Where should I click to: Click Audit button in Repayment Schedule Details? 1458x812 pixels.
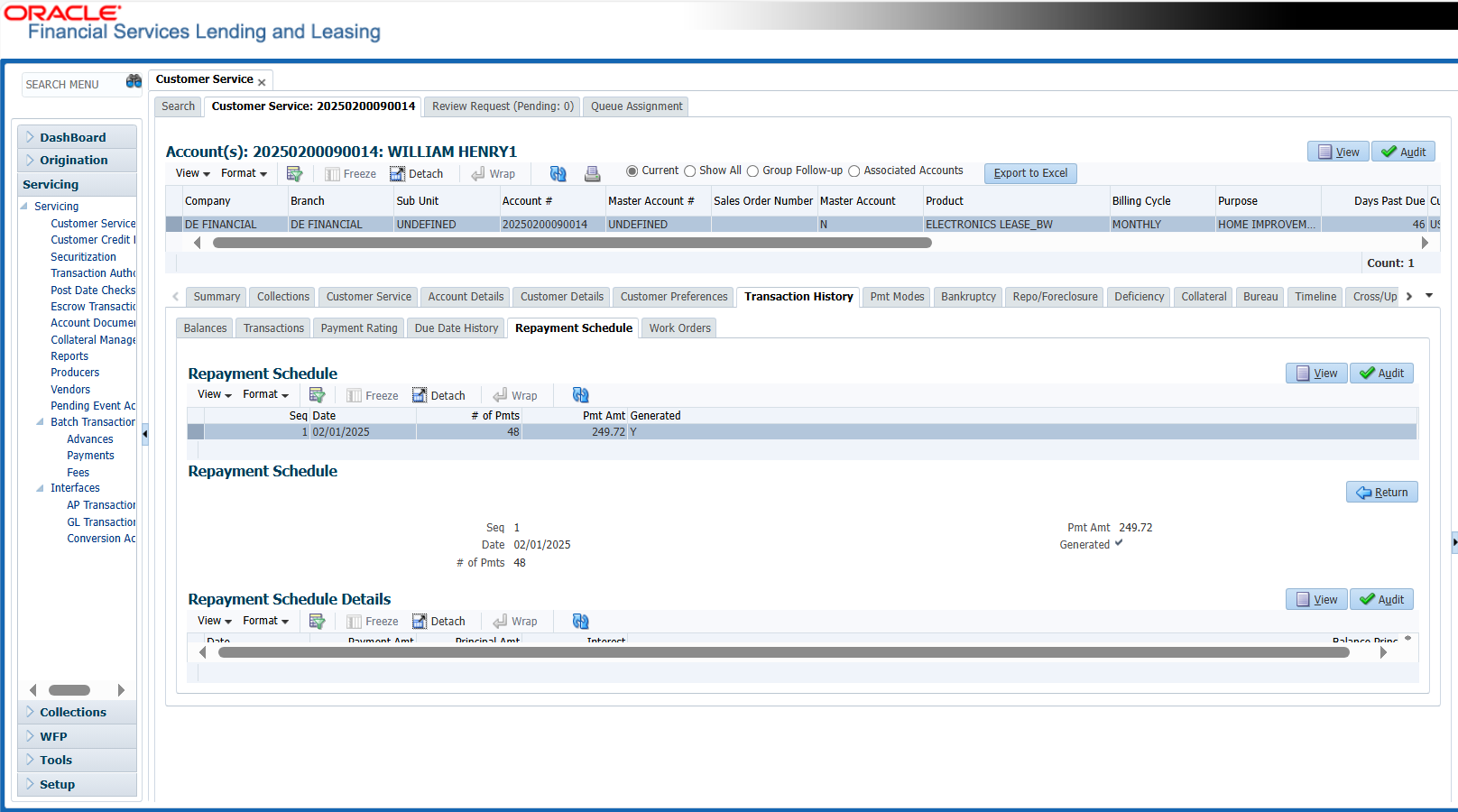pos(1381,599)
